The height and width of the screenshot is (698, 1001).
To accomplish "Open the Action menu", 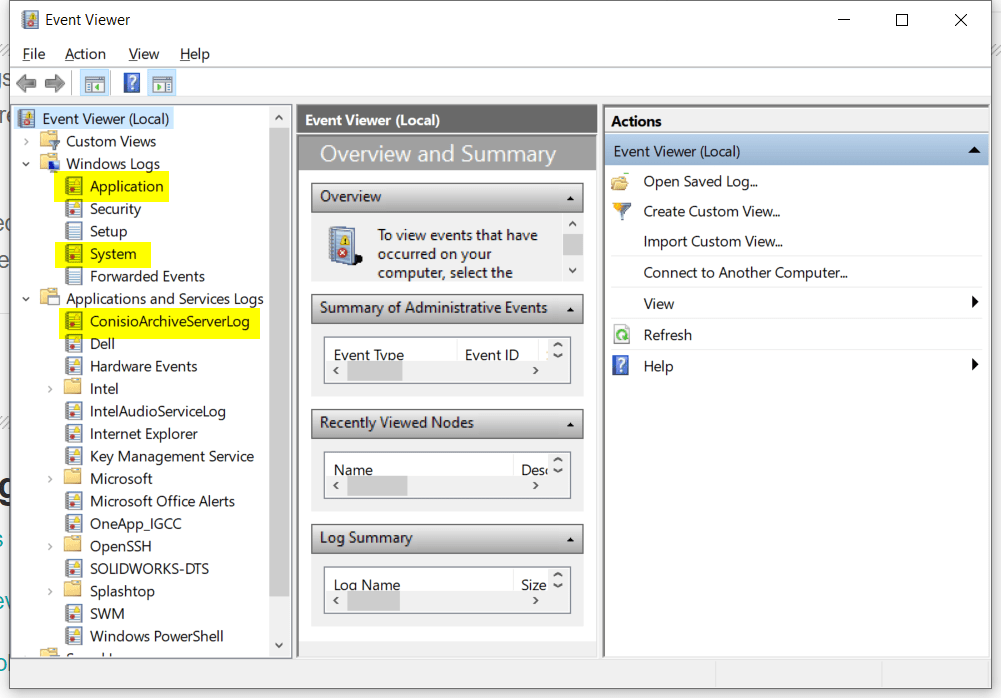I will coord(86,54).
